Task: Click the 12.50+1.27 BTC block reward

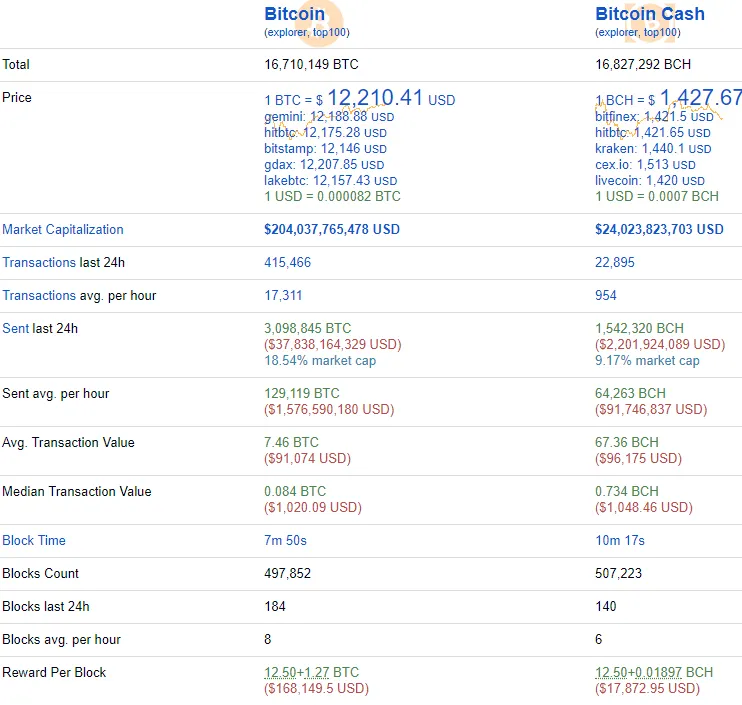Action: [x=311, y=672]
